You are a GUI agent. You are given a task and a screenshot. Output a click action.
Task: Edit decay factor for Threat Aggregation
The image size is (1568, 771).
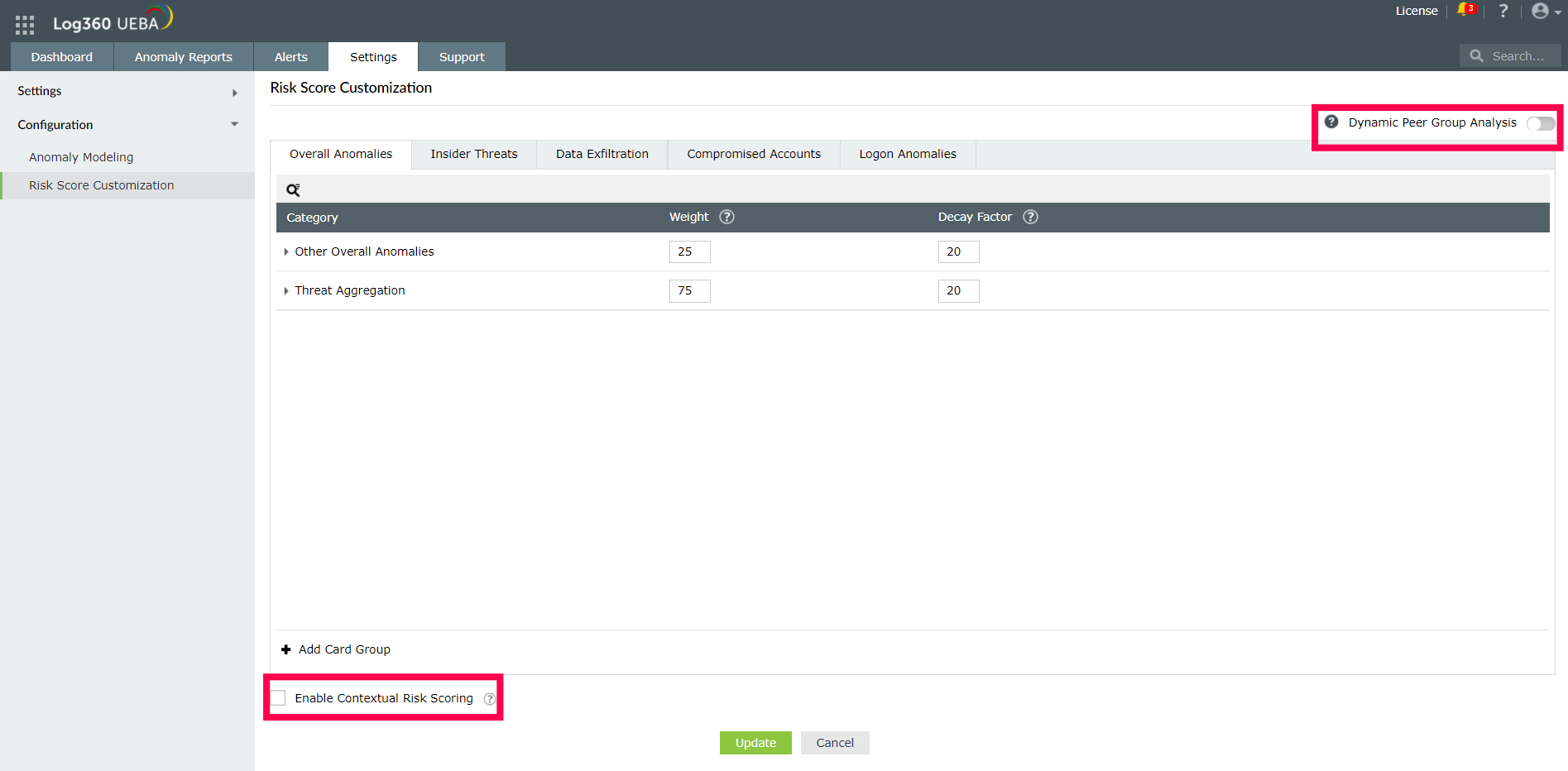959,290
